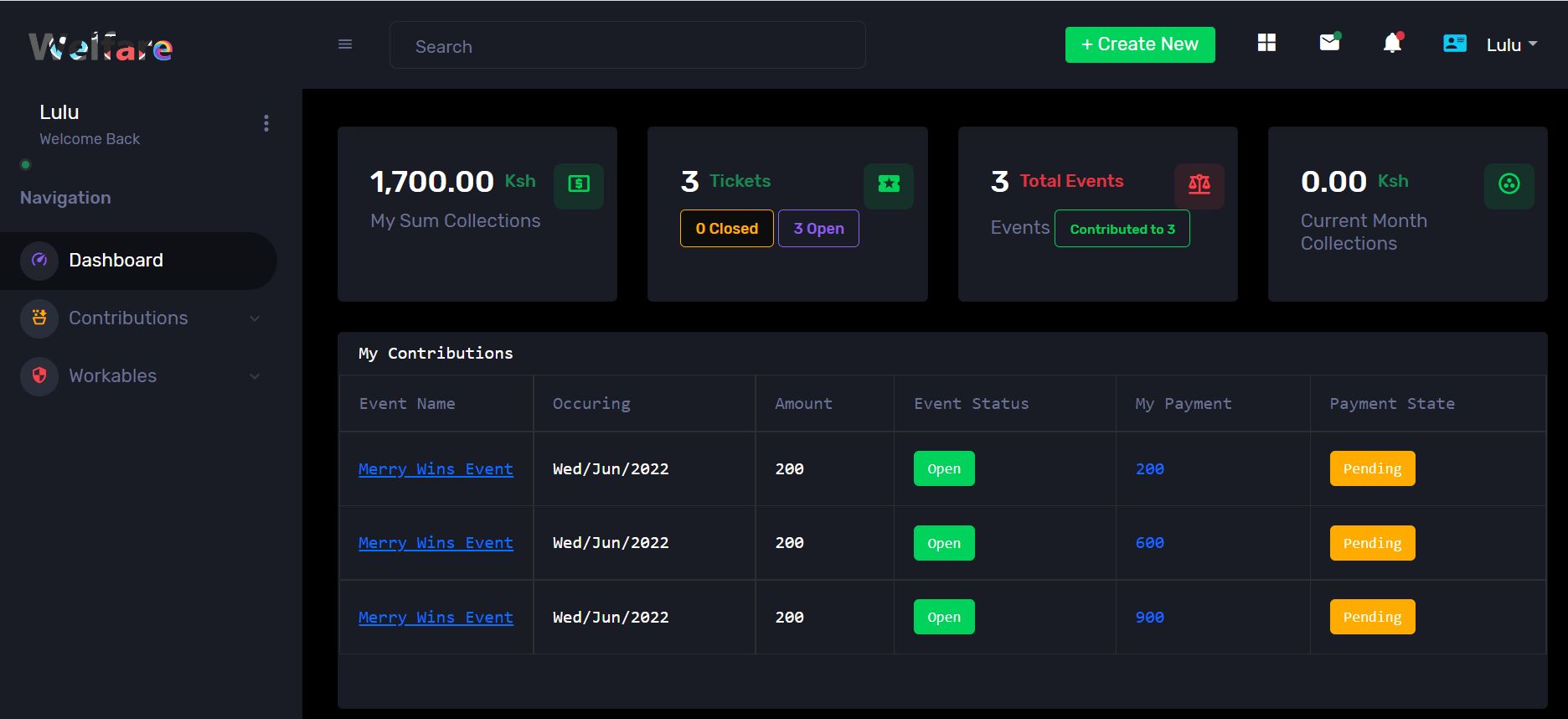Screen dimensions: 1568x719
Task: Click the user ID card icon
Action: [1455, 44]
